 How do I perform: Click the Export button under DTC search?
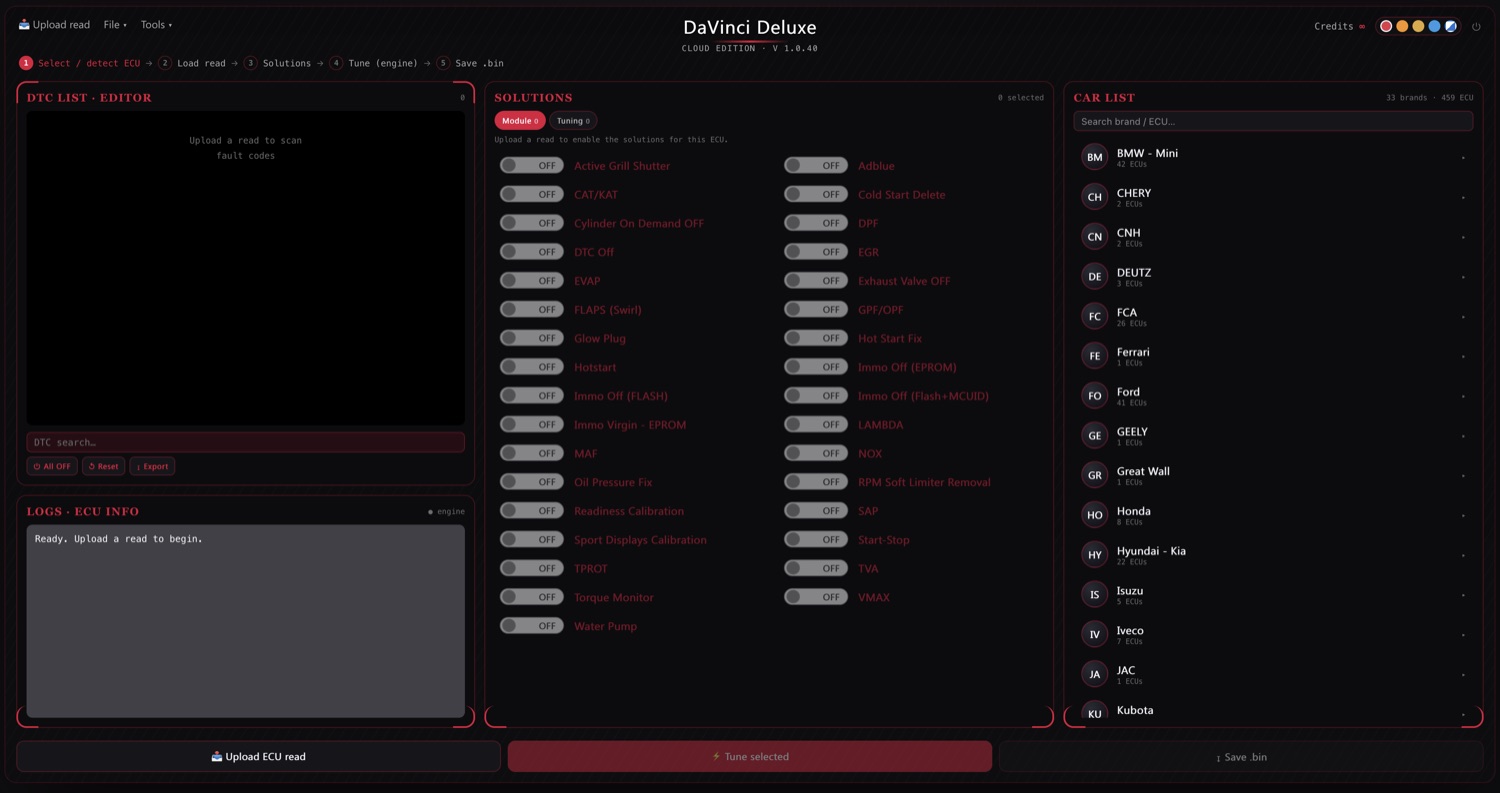[152, 466]
